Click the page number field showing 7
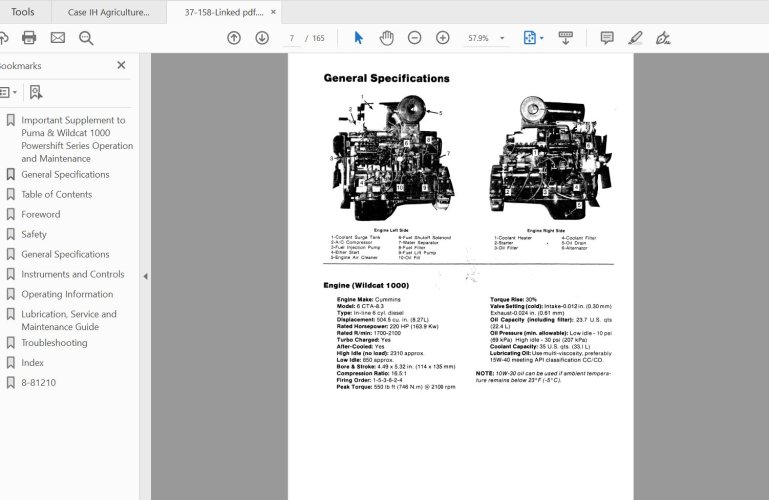The height and width of the screenshot is (500, 769). click(x=292, y=38)
